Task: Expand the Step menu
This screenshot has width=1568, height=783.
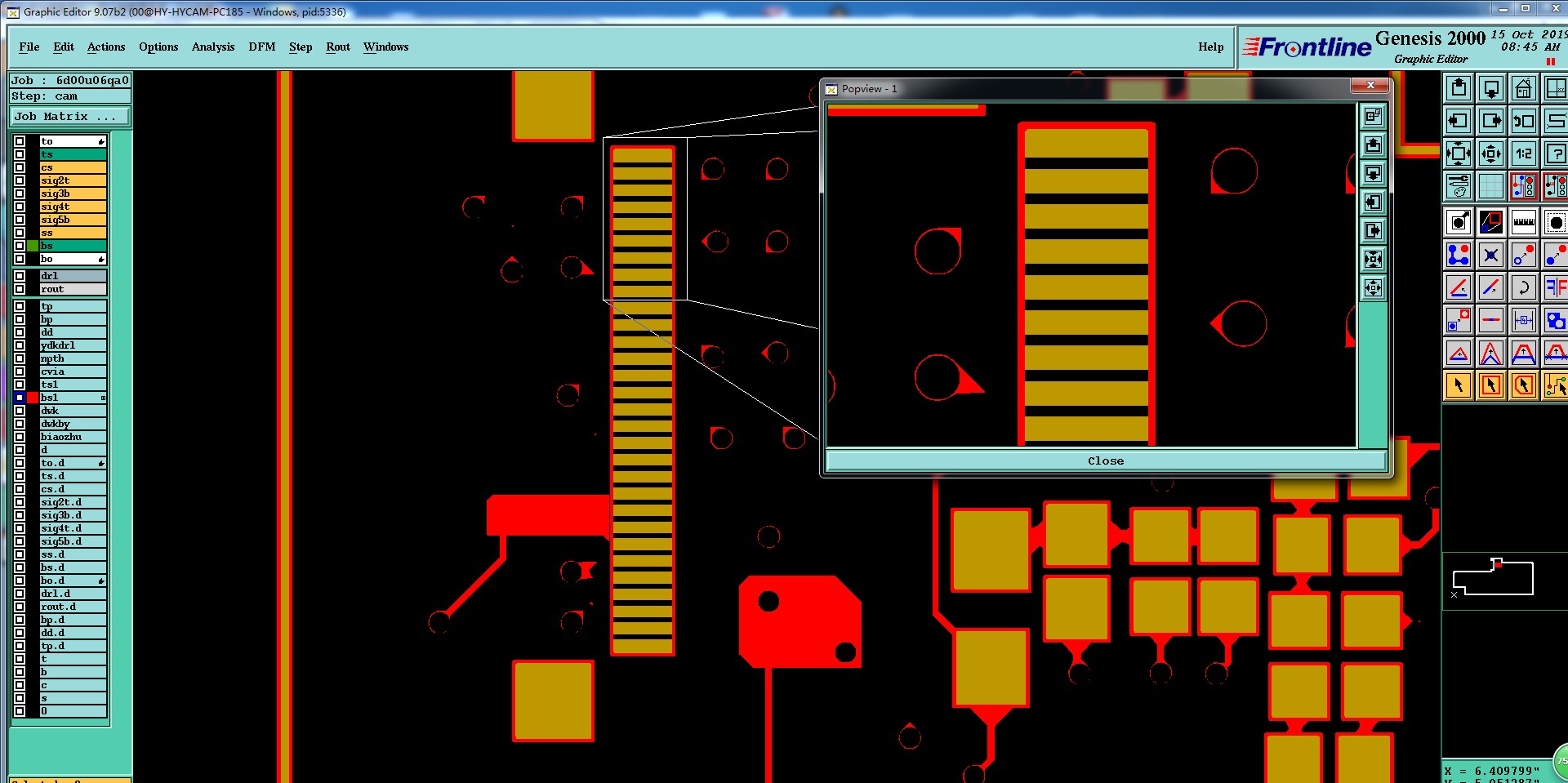Action: [x=301, y=47]
